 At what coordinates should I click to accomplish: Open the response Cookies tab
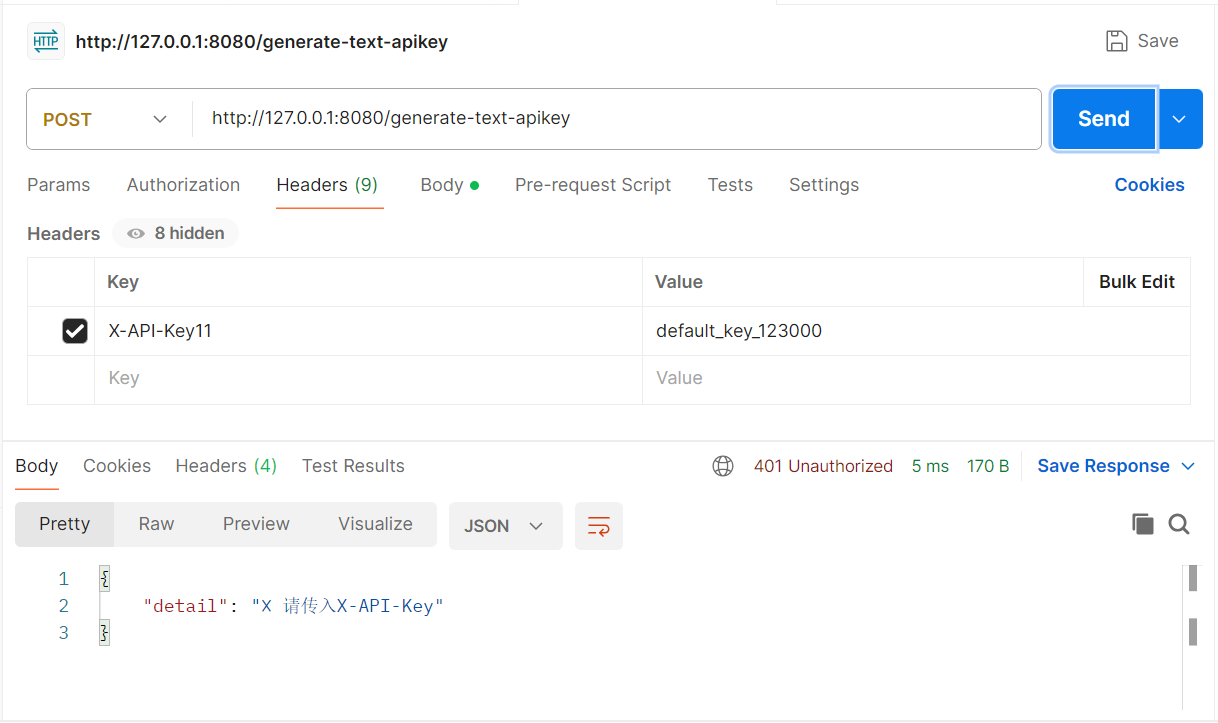point(117,466)
